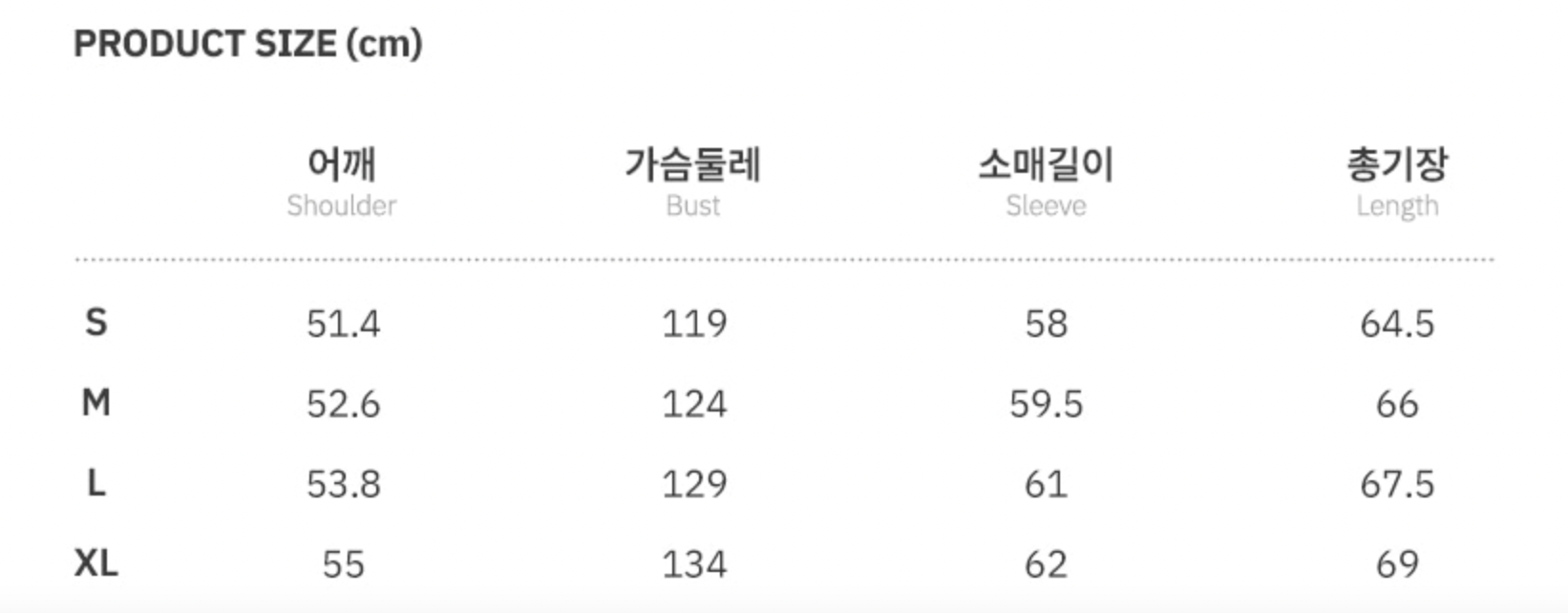The image size is (1568, 613).
Task: Select the L size row label
Action: point(95,483)
